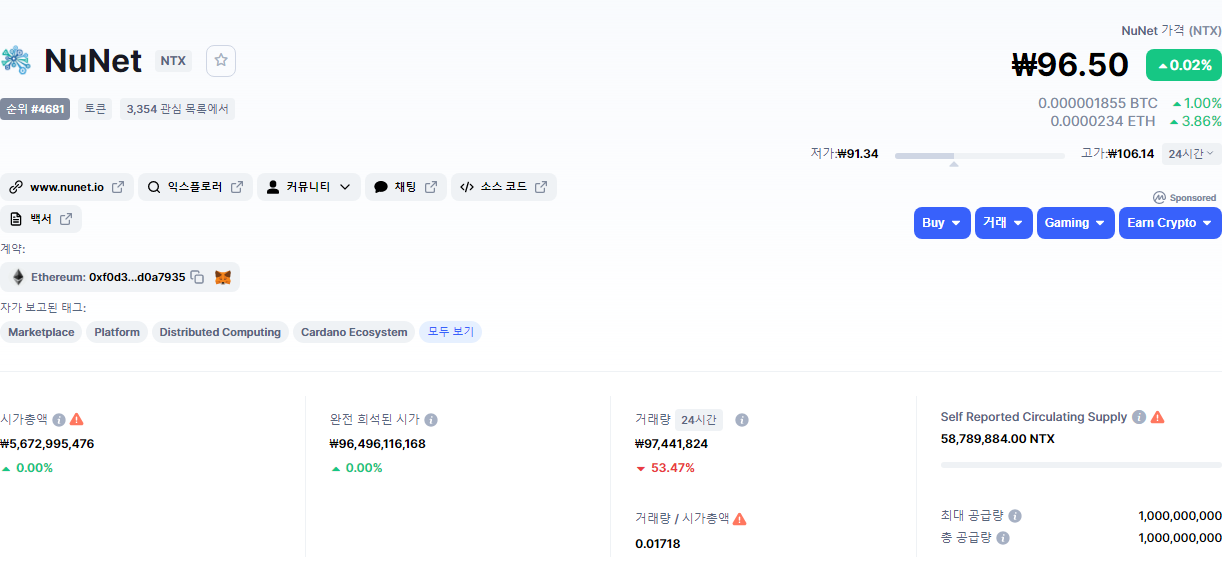Viewport: 1222px width, 577px height.
Task: Click the red warning icon beside 시가총액
Action: pos(77,420)
